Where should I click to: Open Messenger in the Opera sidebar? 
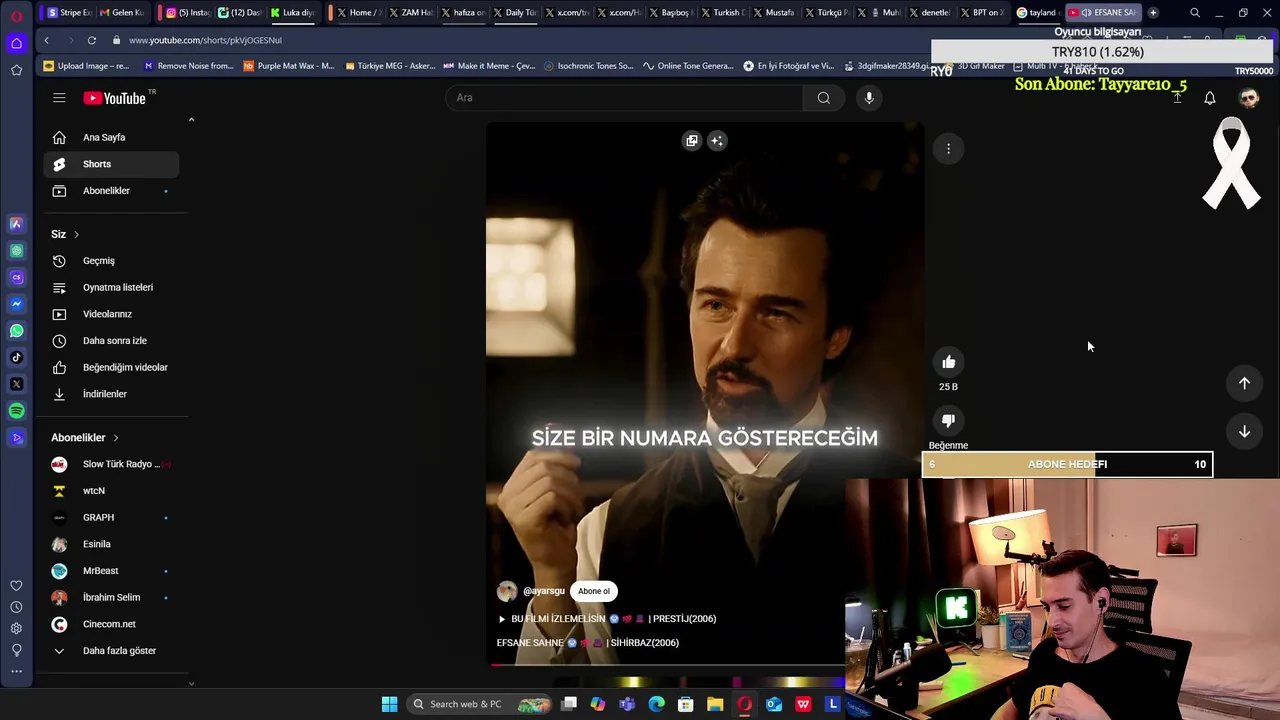[16, 304]
